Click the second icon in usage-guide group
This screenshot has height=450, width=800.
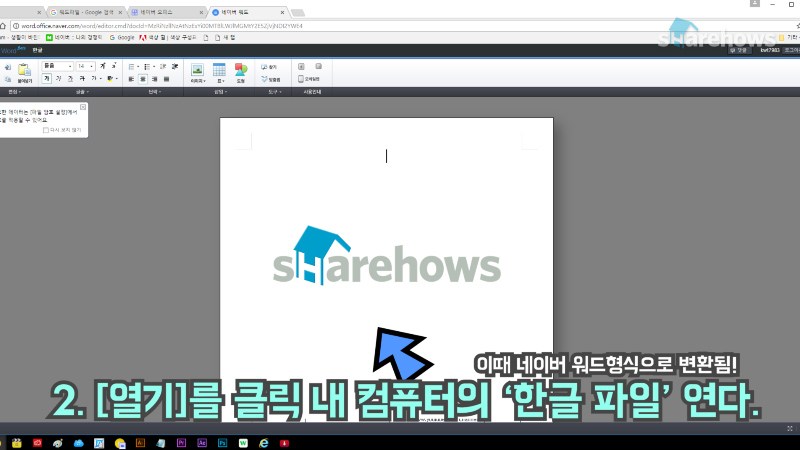[x=318, y=66]
